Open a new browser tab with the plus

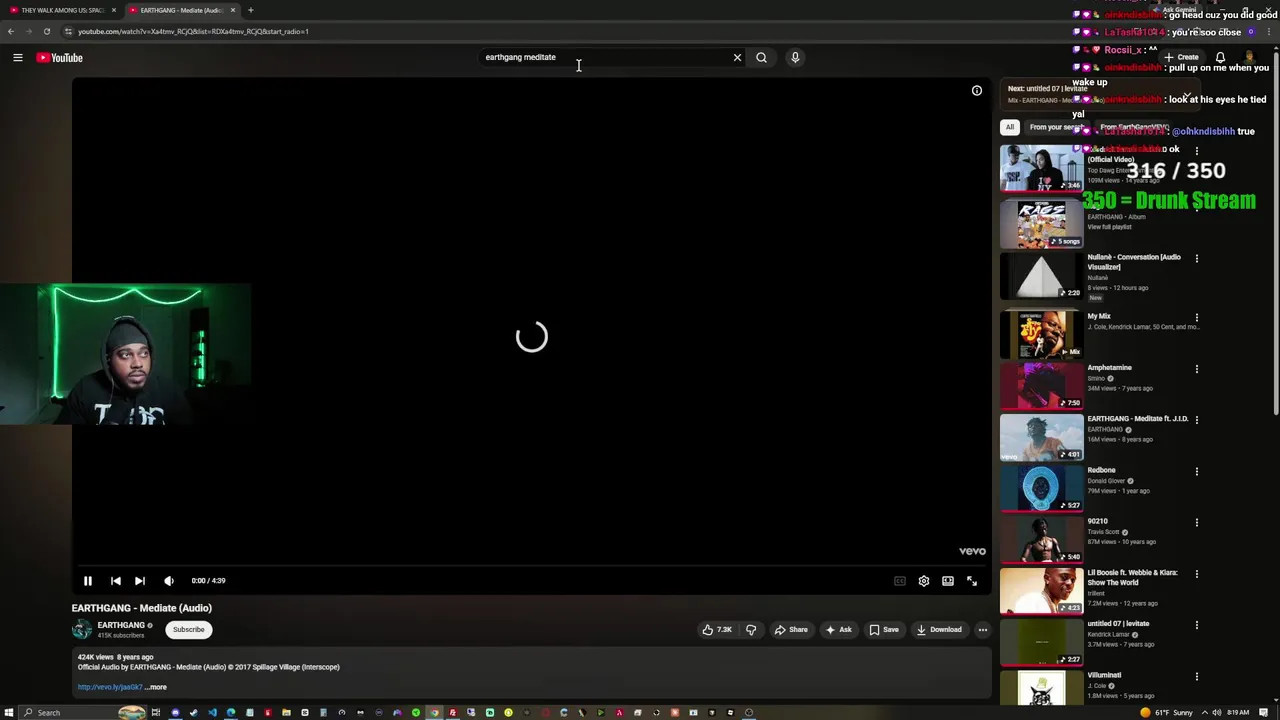click(x=250, y=10)
